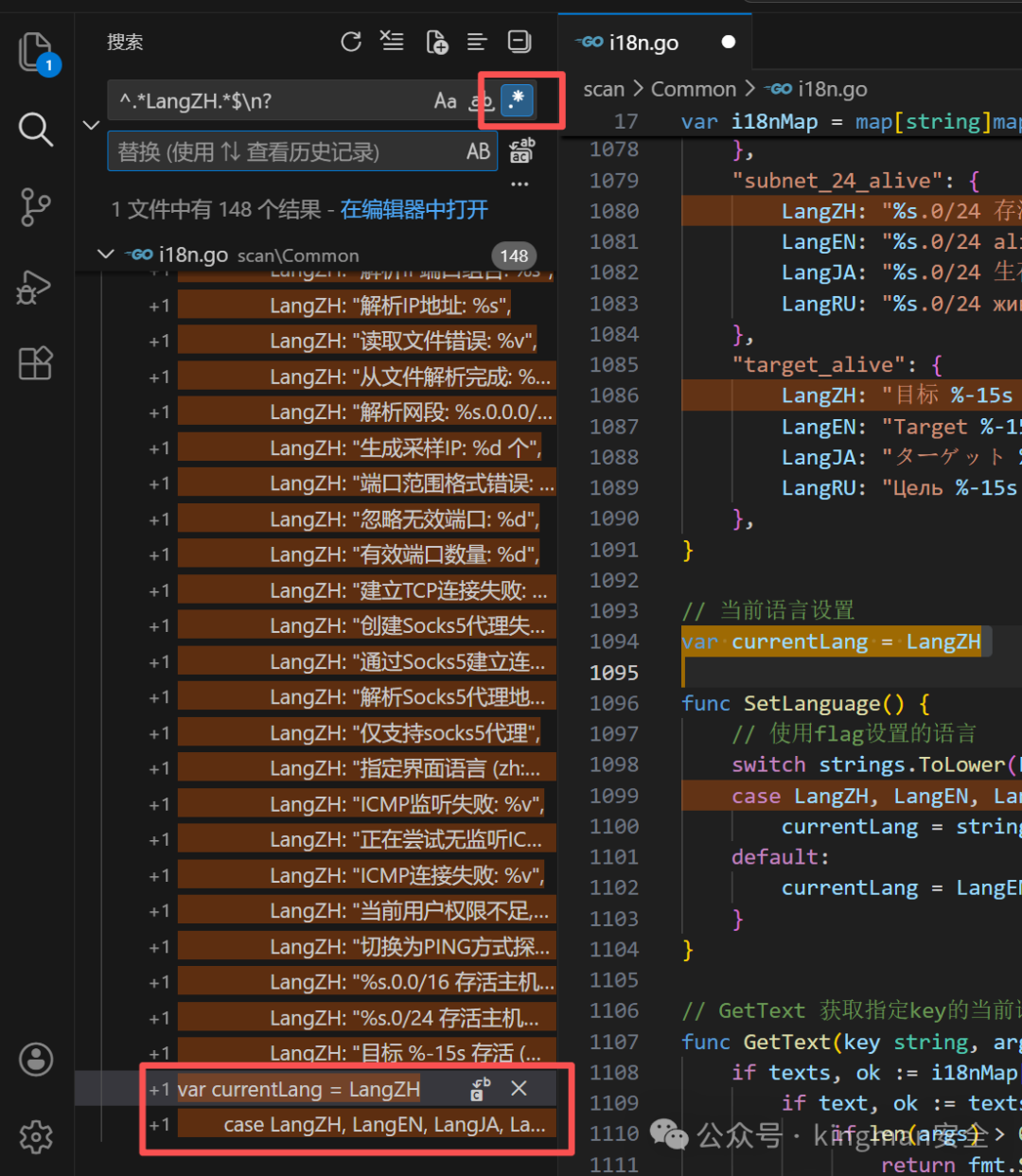This screenshot has width=1022, height=1176.
Task: Click the Replace All icon
Action: [x=521, y=151]
